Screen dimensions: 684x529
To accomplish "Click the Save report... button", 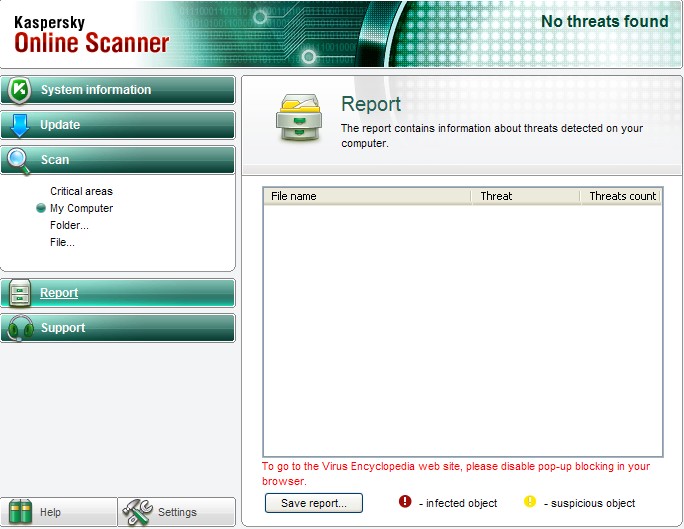I will point(314,503).
